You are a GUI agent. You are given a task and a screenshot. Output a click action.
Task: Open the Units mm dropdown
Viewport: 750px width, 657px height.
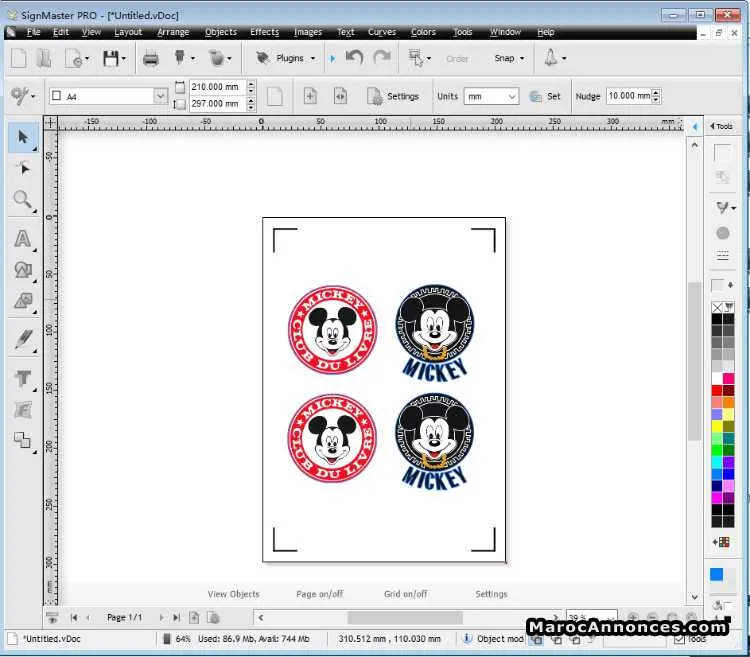coord(512,97)
